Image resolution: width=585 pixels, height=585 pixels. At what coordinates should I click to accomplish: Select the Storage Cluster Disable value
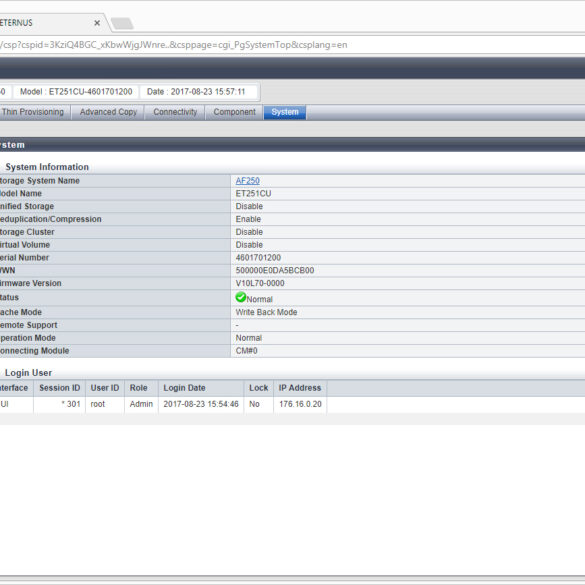click(x=249, y=232)
